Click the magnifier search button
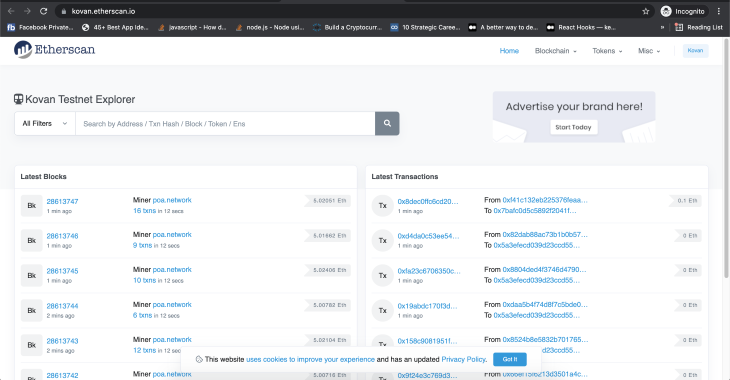The image size is (730, 380). coord(387,123)
